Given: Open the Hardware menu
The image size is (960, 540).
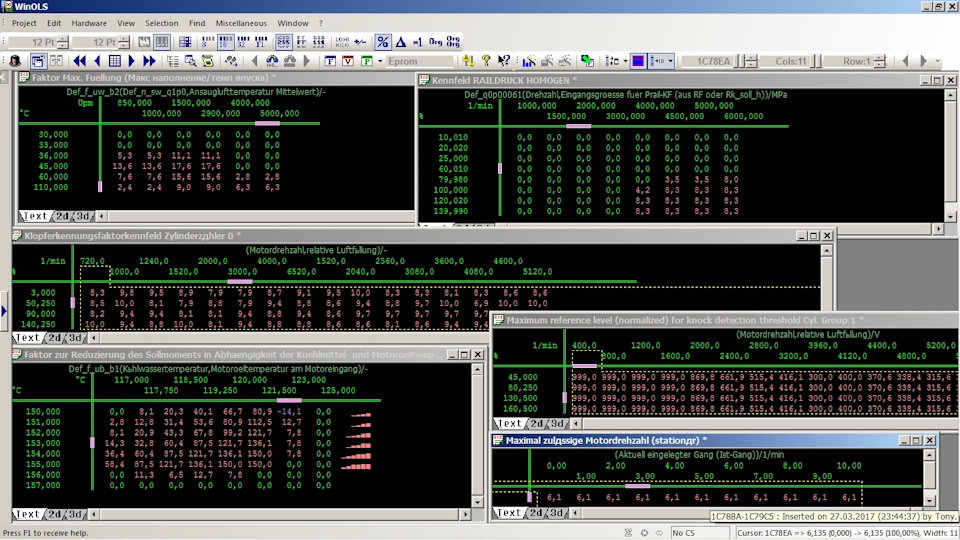Looking at the screenshot, I should [x=88, y=22].
